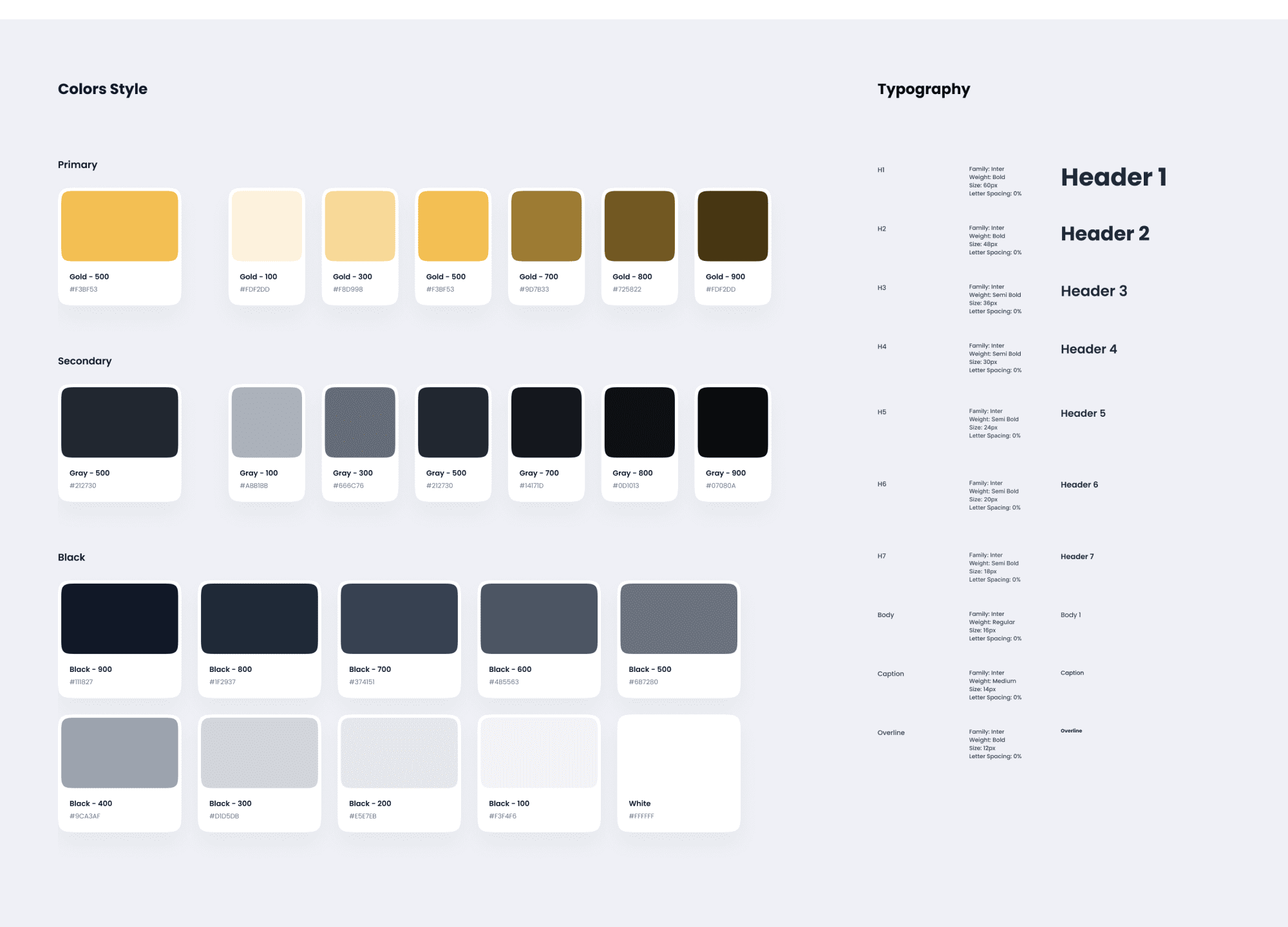Select the '#0D1013' hex code
This screenshot has width=1288, height=927.
point(625,486)
